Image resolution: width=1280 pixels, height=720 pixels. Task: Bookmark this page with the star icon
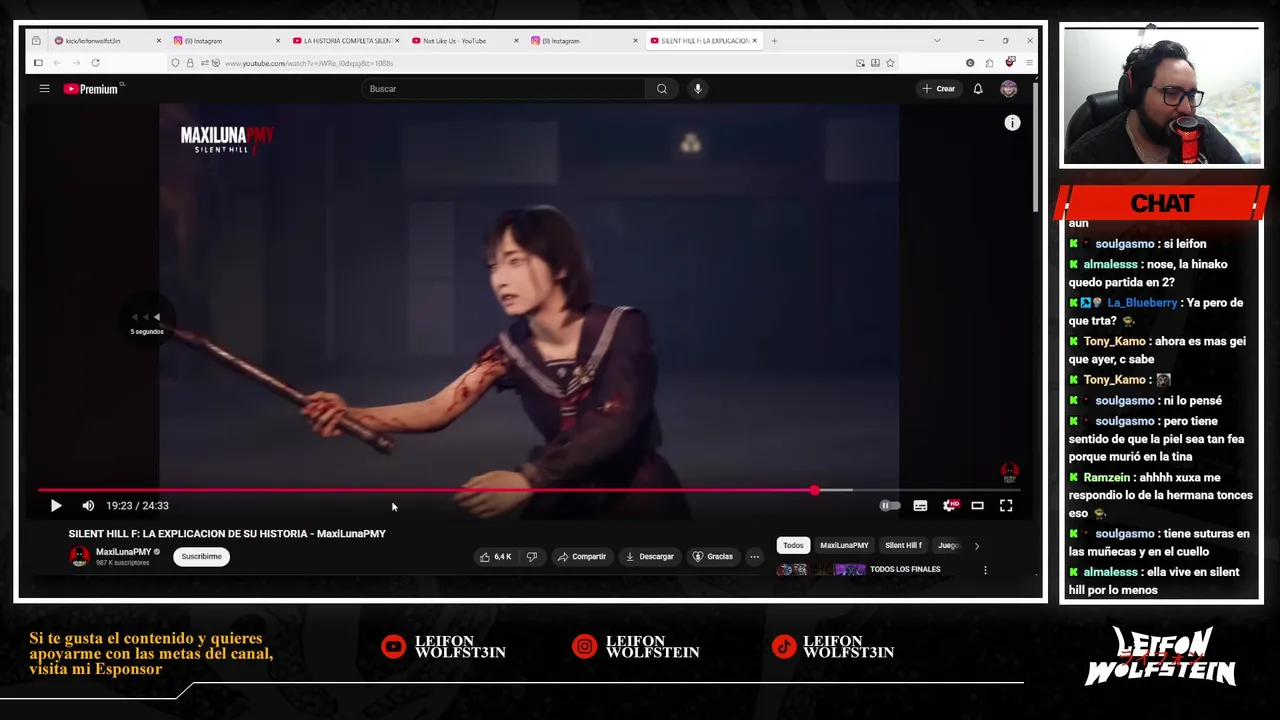click(x=890, y=63)
